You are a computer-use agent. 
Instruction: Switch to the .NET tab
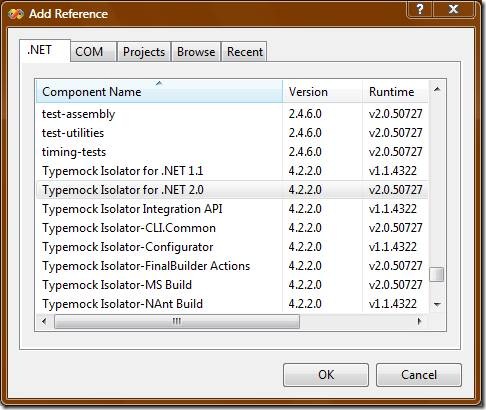(45, 50)
